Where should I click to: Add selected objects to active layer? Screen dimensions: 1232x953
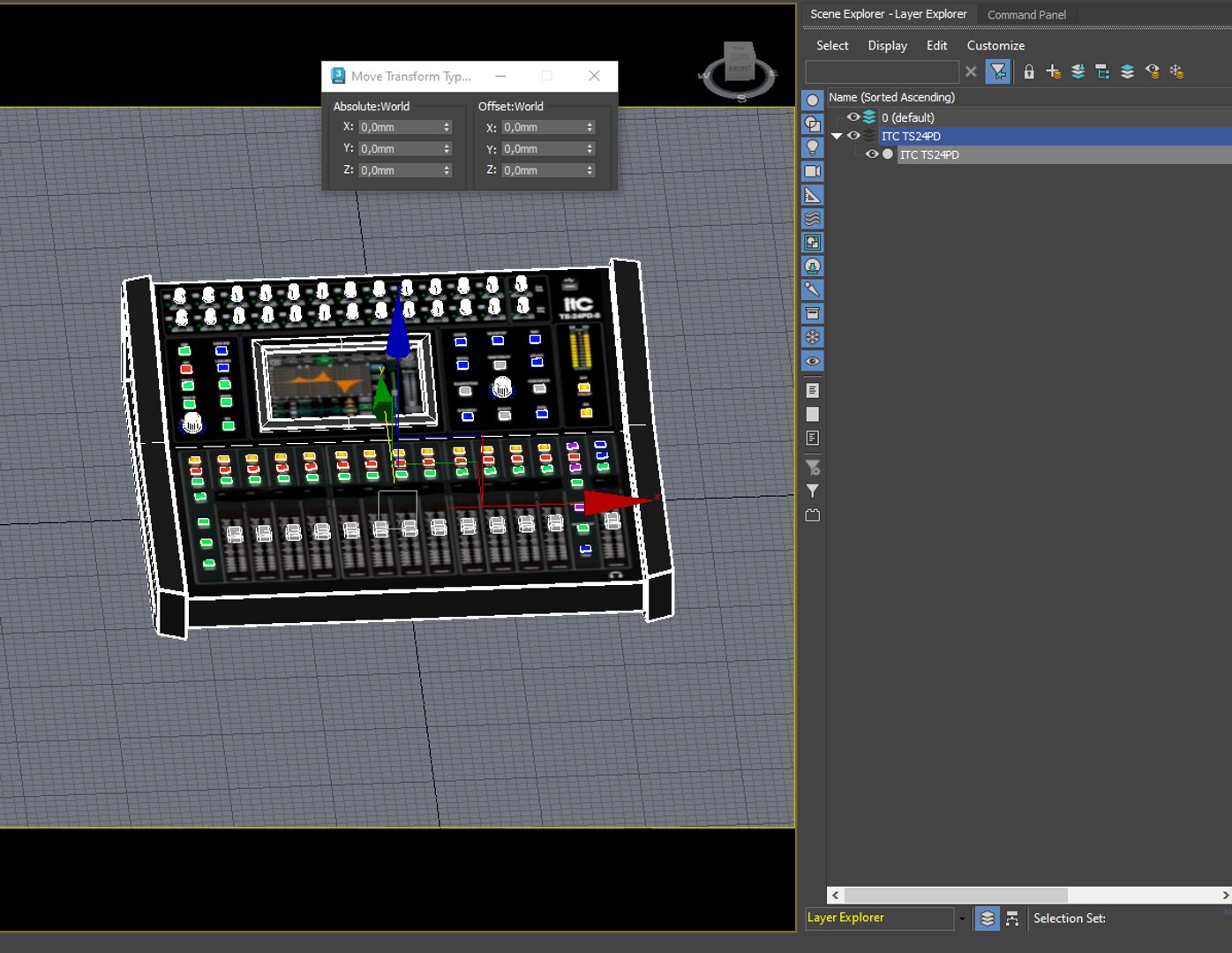pyautogui.click(x=1078, y=71)
